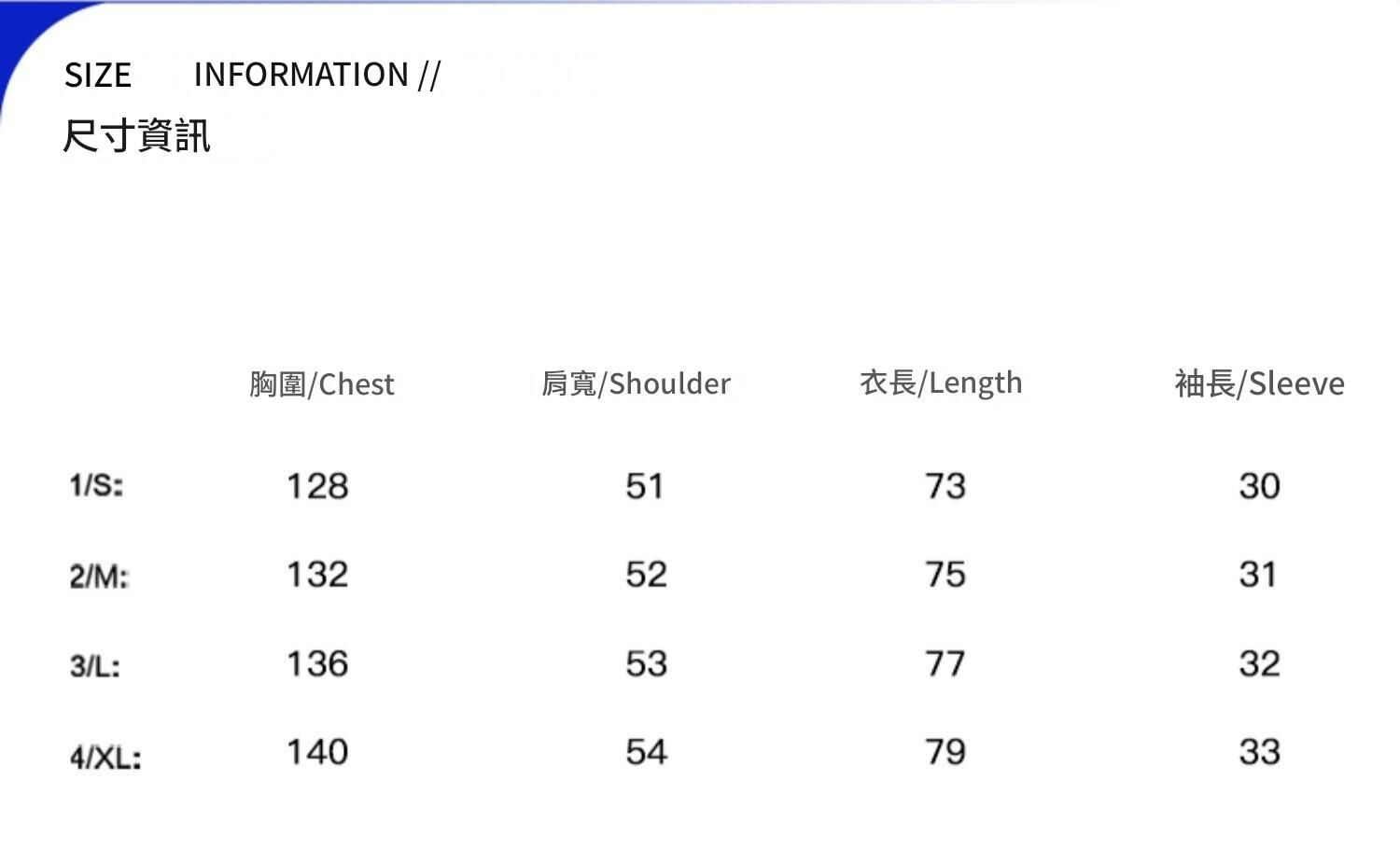
Task: Click the 2/M: size row label
Action: click(x=99, y=577)
